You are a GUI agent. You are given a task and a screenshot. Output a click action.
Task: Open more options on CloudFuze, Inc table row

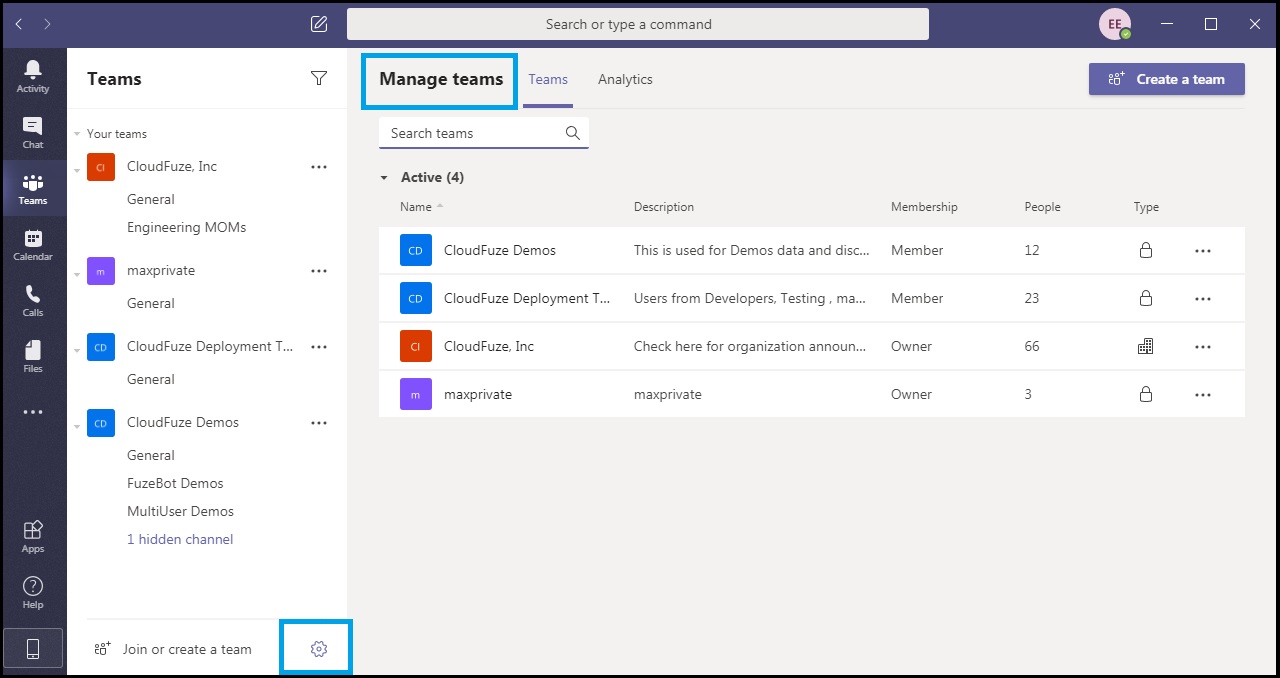pyautogui.click(x=1203, y=347)
